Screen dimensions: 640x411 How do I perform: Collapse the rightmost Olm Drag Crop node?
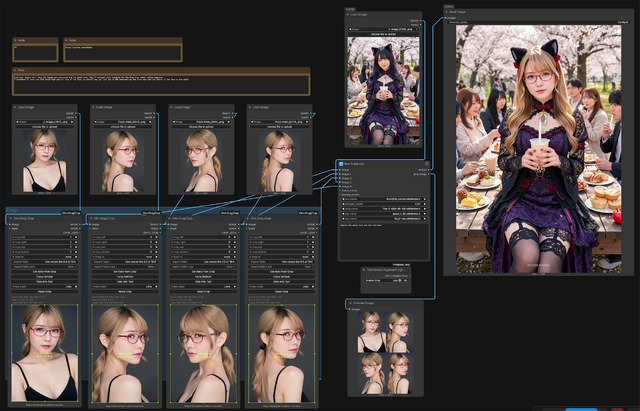click(250, 217)
